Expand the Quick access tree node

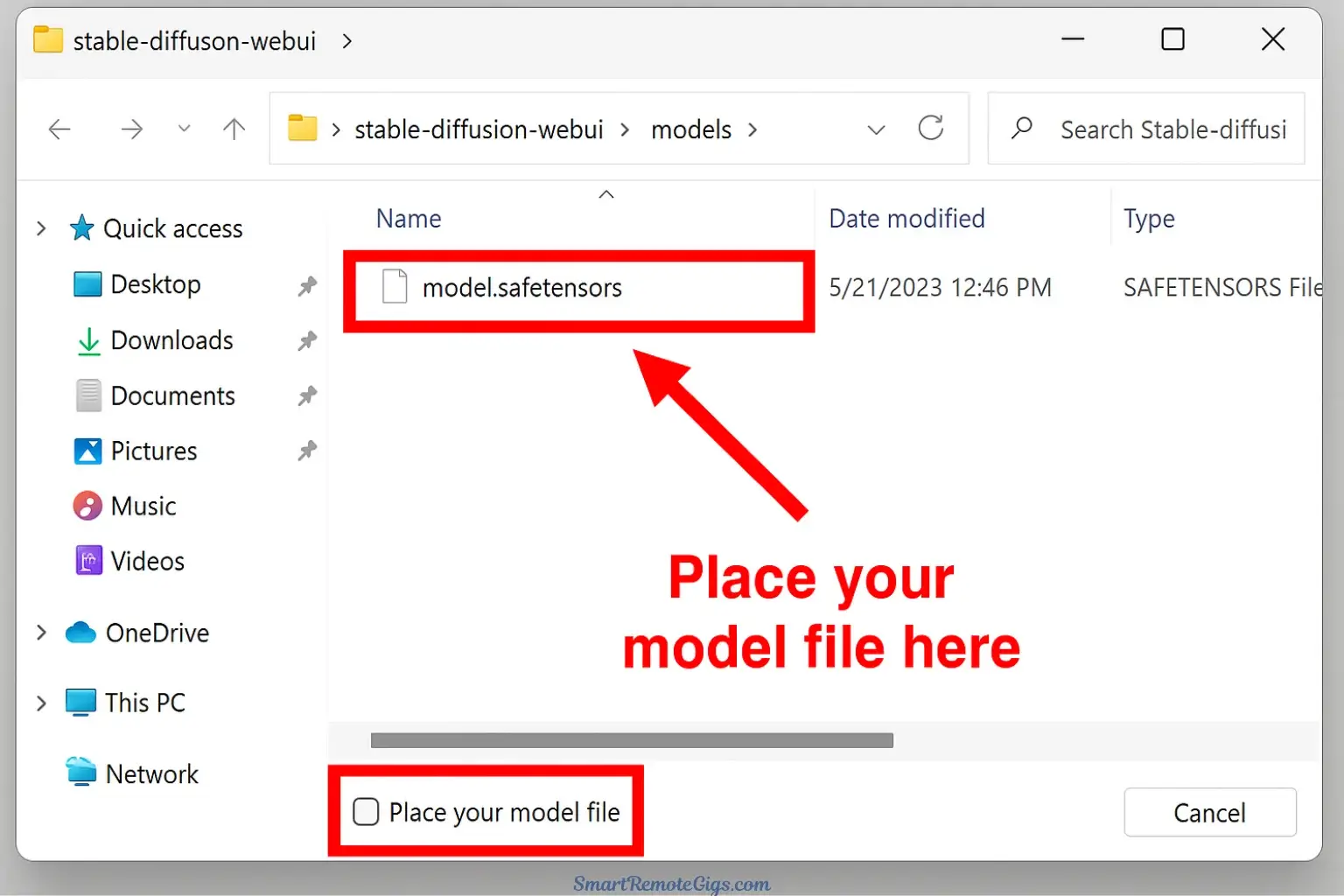point(41,229)
